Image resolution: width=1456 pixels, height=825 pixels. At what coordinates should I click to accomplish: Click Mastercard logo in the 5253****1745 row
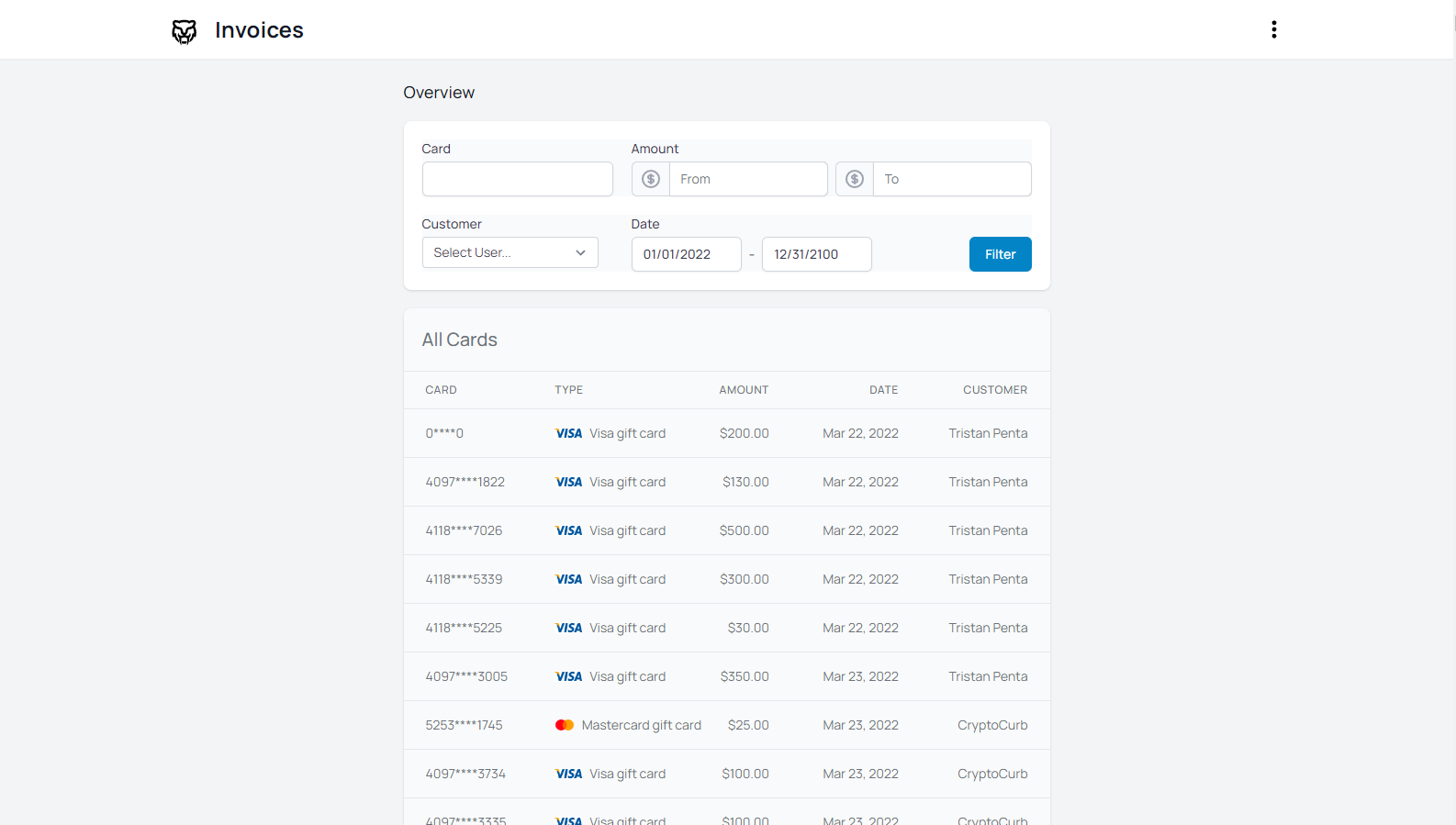point(565,725)
